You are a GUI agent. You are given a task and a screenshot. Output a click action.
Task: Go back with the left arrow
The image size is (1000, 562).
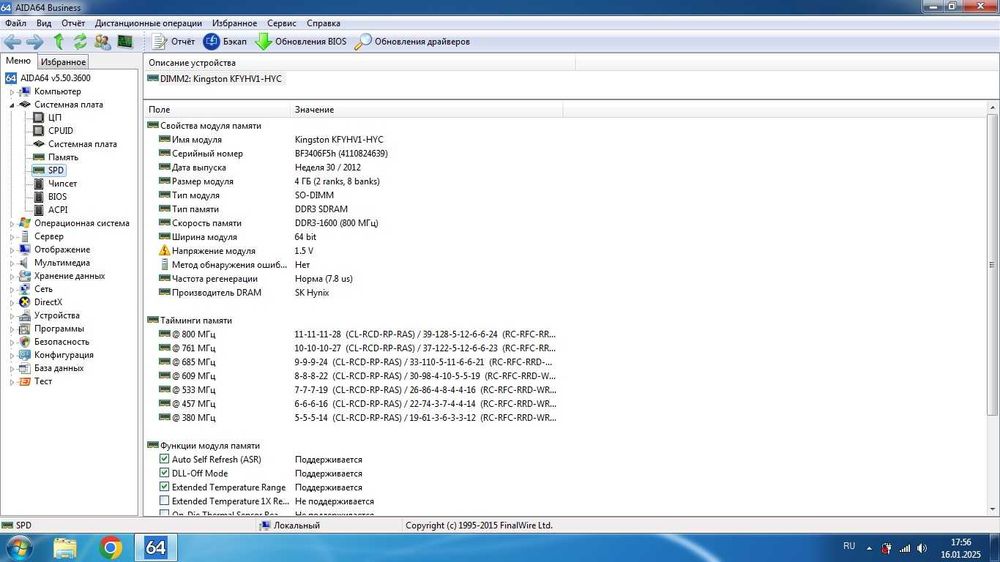(12, 42)
